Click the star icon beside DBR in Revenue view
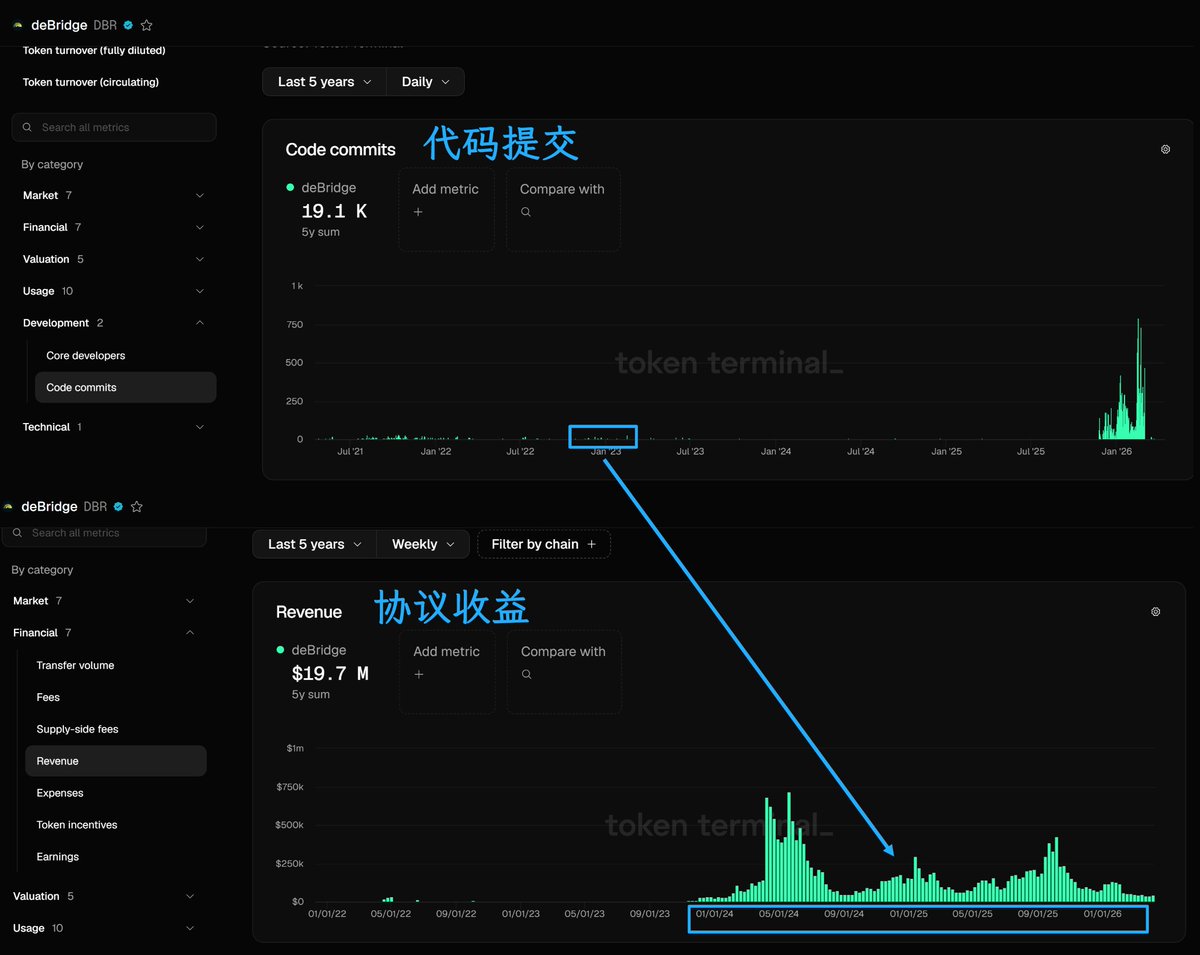Image resolution: width=1200 pixels, height=955 pixels. tap(137, 507)
